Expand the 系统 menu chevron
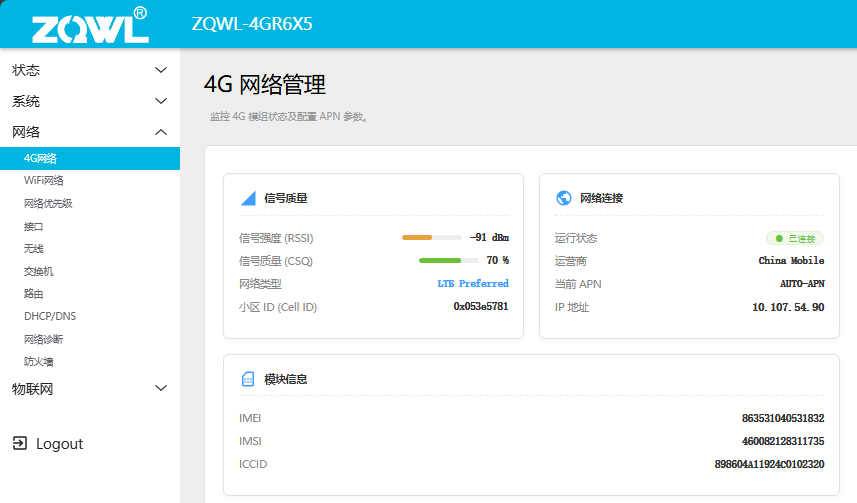 coord(161,101)
